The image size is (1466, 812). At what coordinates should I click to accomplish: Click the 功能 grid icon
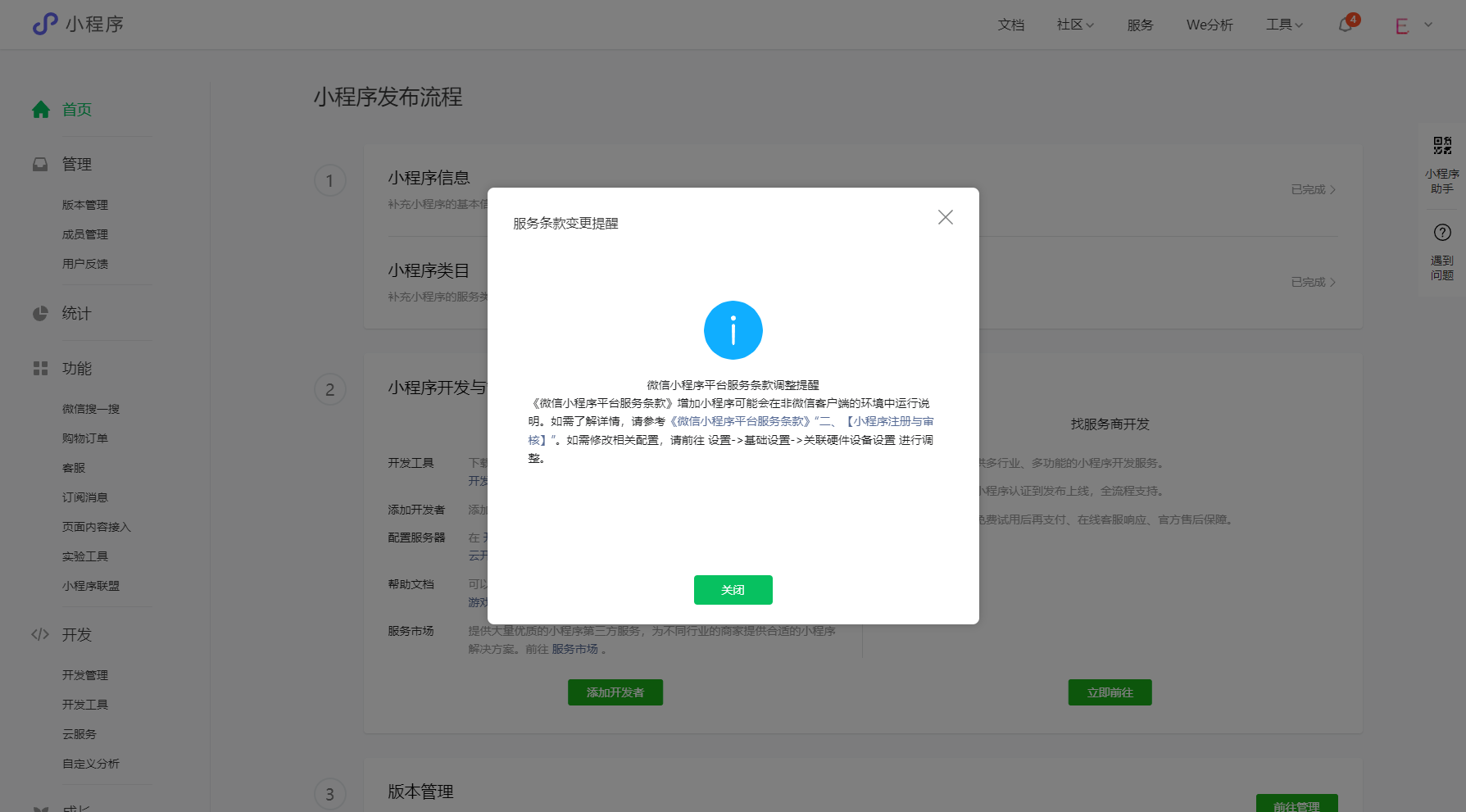coord(40,369)
